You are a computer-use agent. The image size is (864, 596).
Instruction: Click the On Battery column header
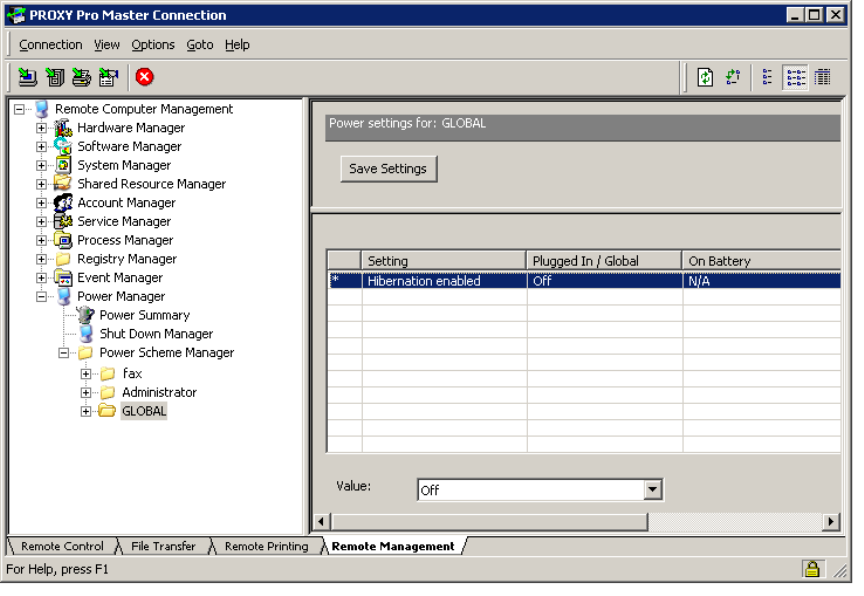(x=761, y=261)
